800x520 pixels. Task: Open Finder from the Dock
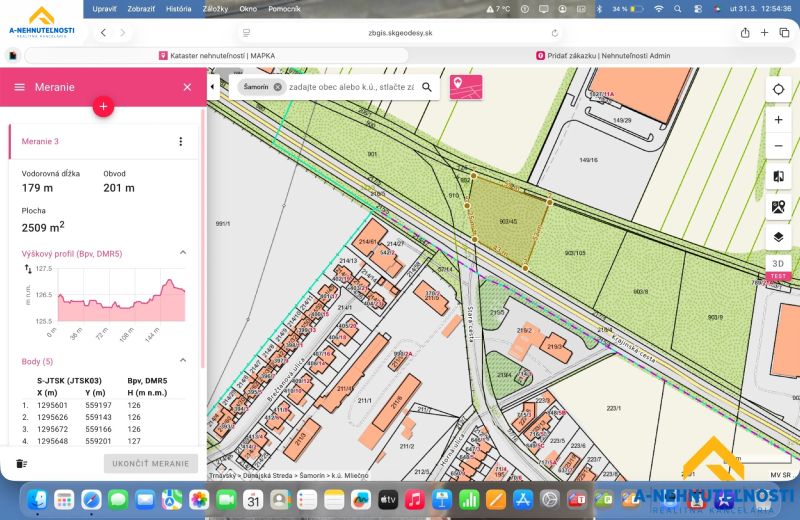click(x=37, y=500)
